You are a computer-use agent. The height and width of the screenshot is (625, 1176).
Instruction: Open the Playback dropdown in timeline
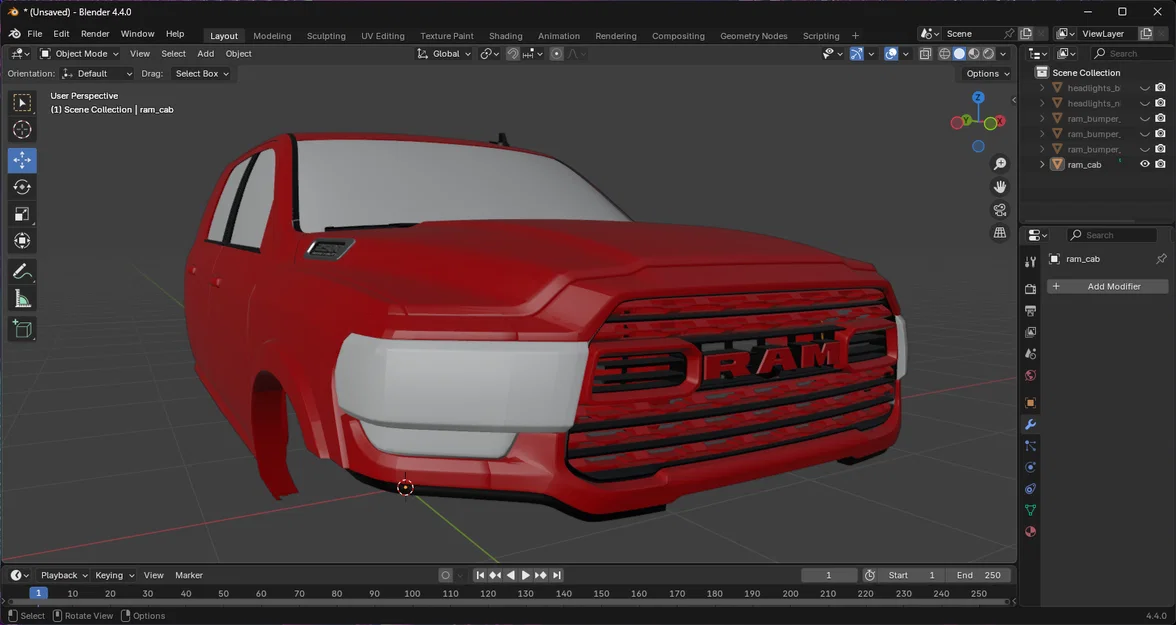(64, 575)
